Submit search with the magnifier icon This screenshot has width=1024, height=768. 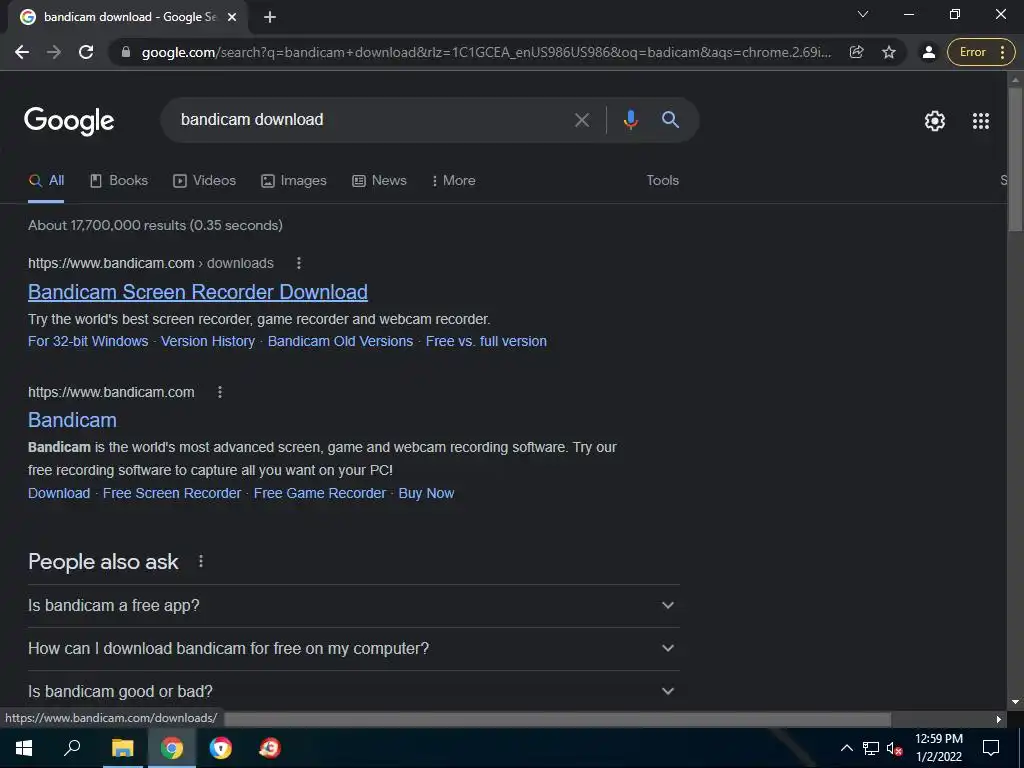pos(671,120)
